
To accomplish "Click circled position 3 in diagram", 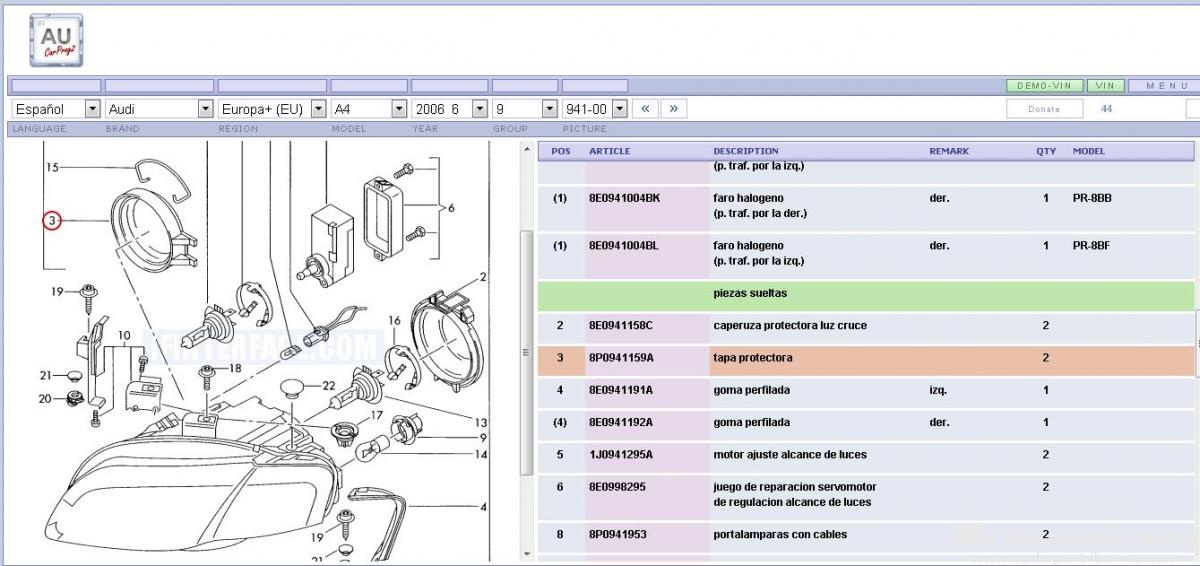I will click(52, 219).
